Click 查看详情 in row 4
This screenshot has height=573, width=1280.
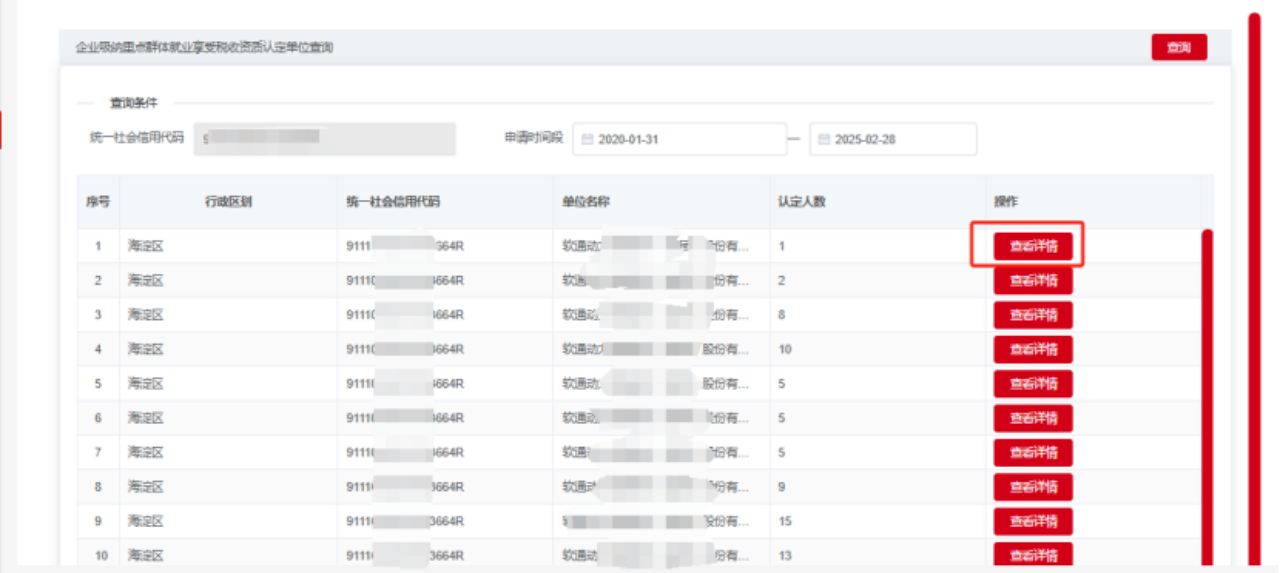[1033, 349]
